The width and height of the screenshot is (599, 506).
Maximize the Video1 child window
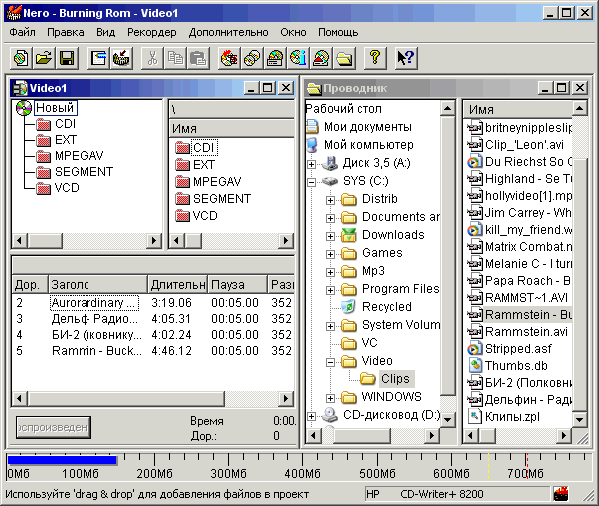[267, 88]
